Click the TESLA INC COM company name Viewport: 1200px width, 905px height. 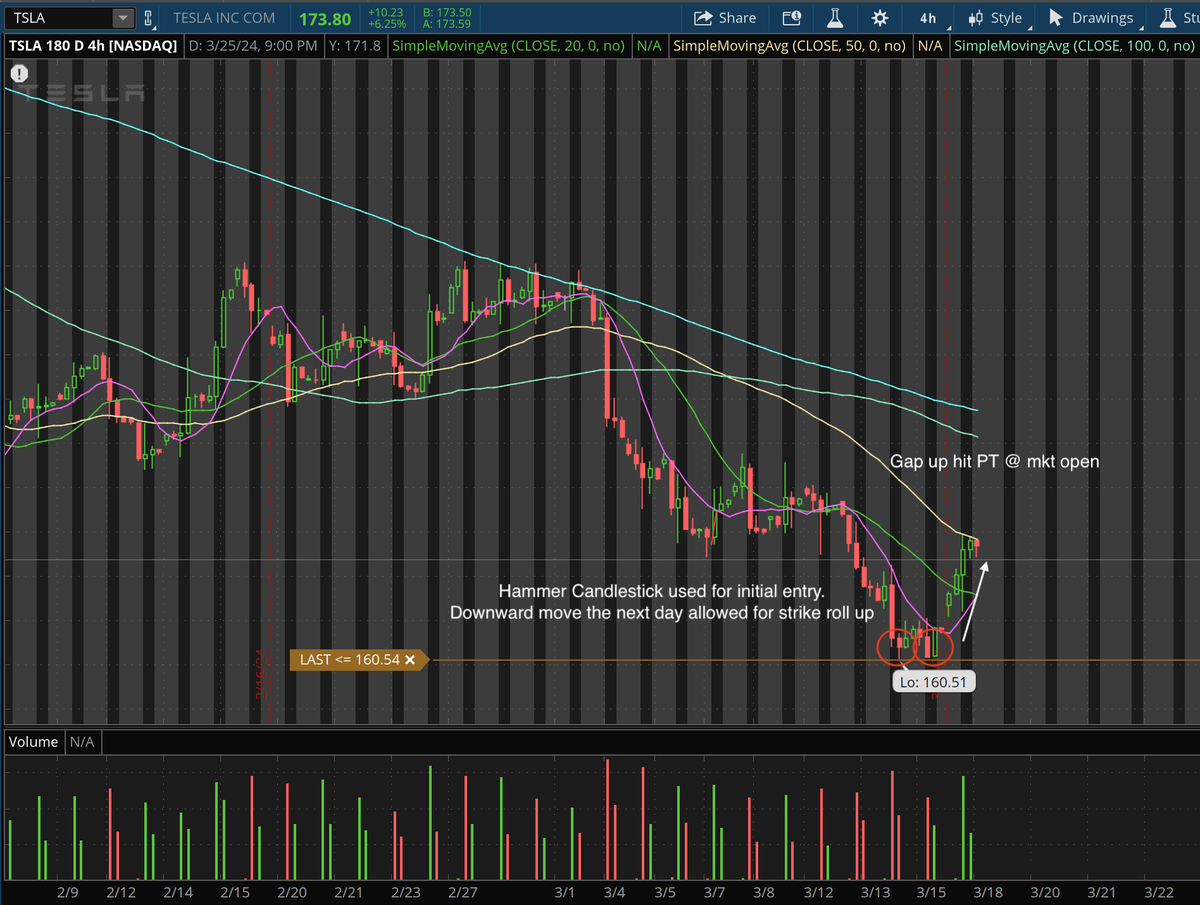click(223, 18)
